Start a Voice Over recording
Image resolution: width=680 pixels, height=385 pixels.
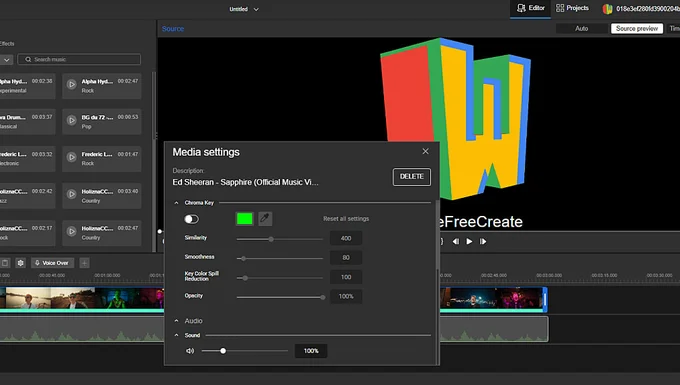click(52, 263)
